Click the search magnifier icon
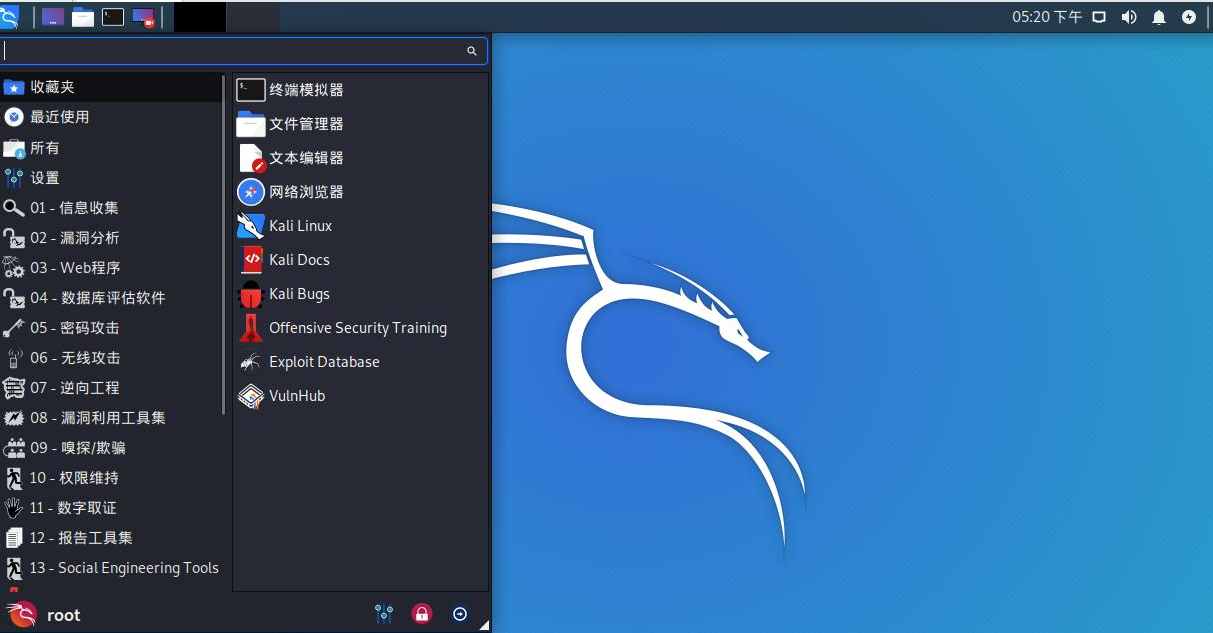 click(x=472, y=51)
